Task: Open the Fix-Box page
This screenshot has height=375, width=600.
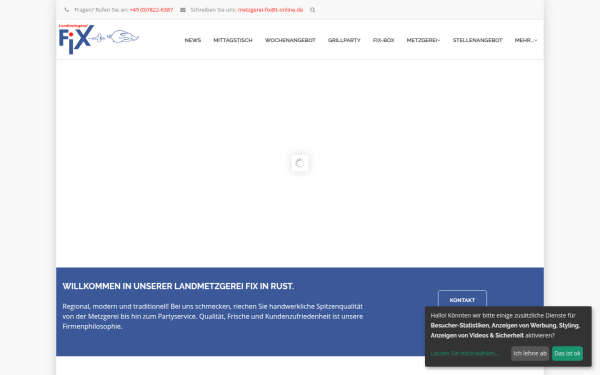Action: tap(383, 40)
